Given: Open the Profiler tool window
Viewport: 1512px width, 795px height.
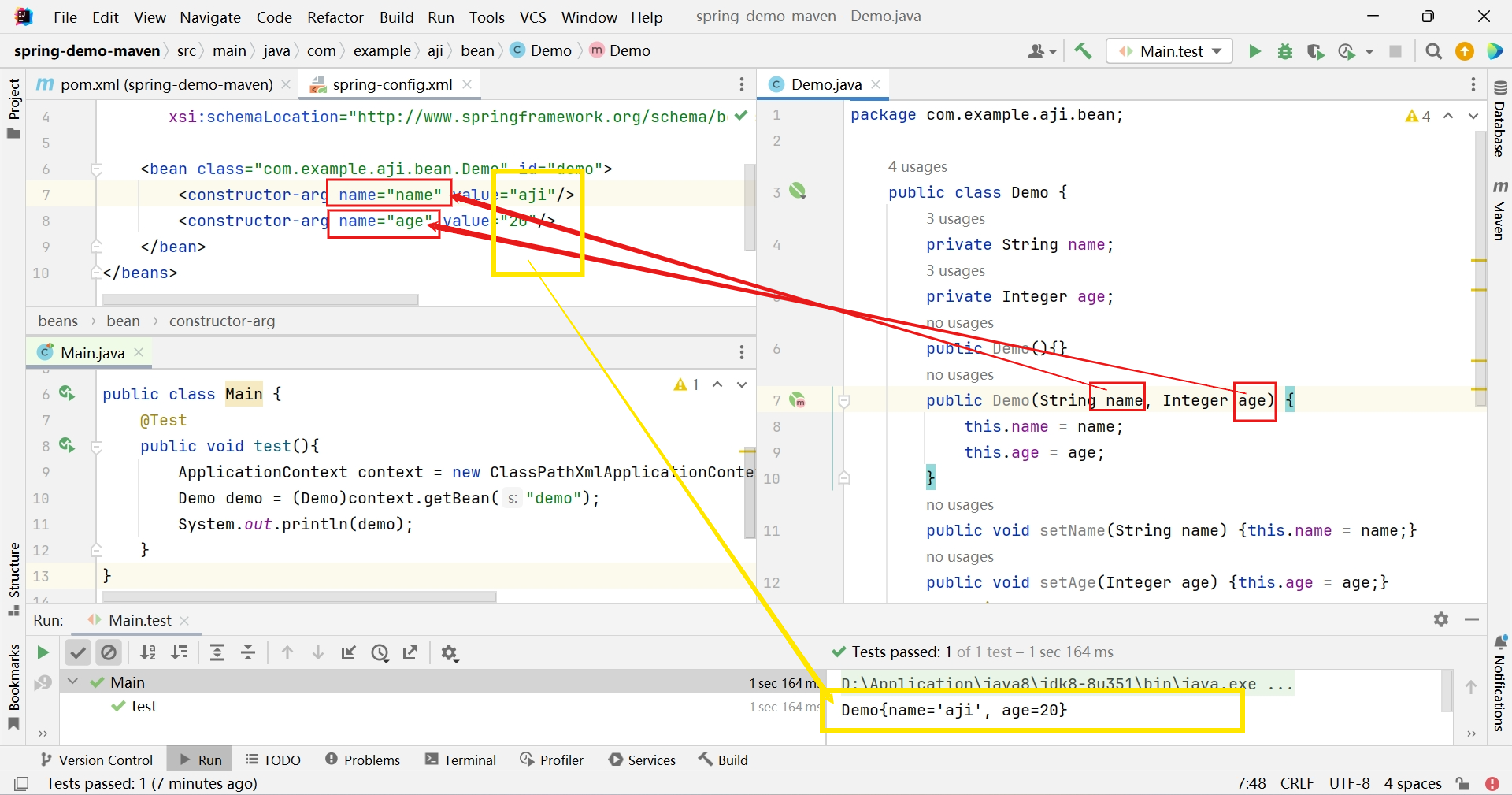Looking at the screenshot, I should point(552,760).
